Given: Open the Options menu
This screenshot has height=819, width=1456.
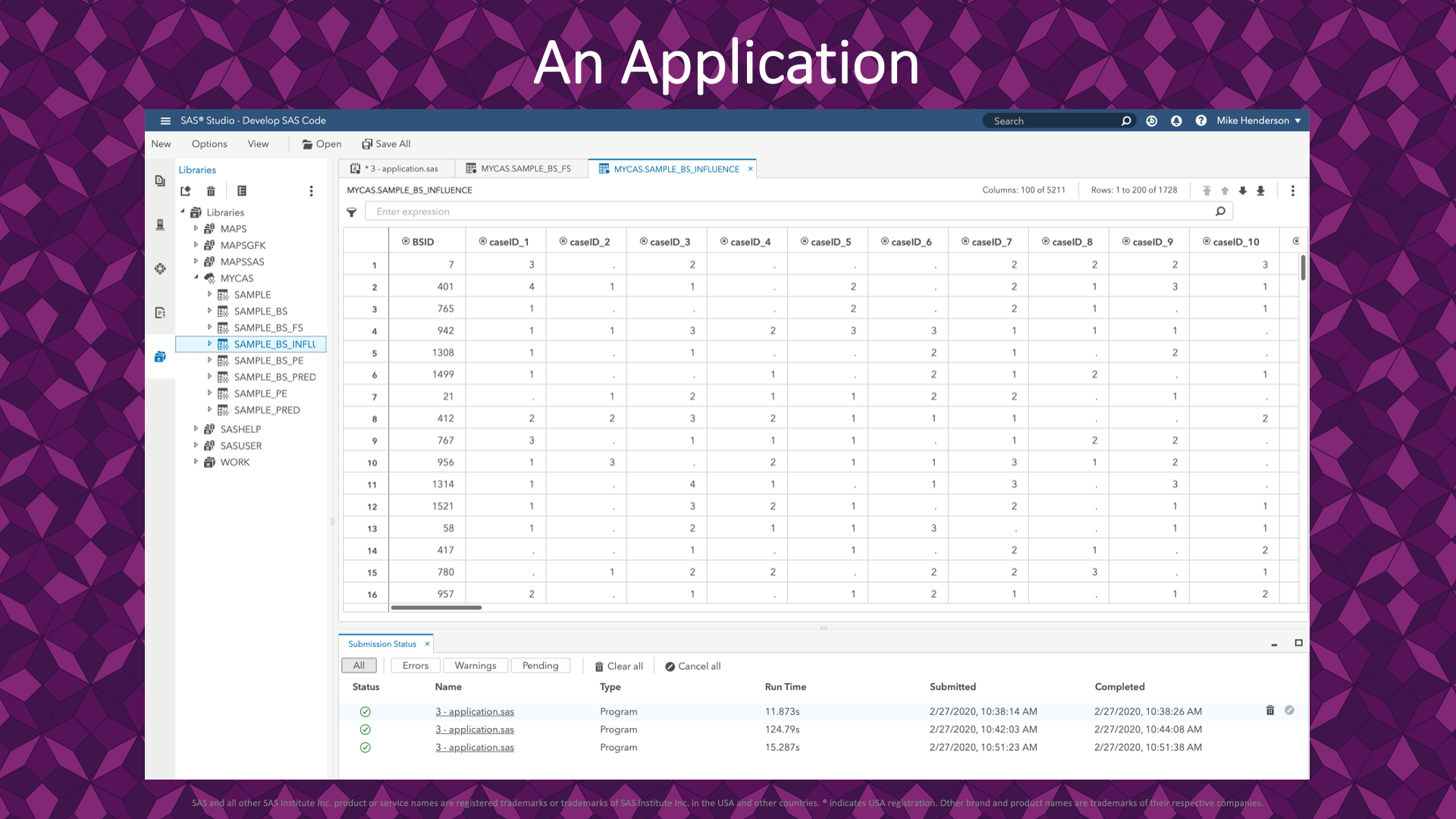Looking at the screenshot, I should (209, 143).
